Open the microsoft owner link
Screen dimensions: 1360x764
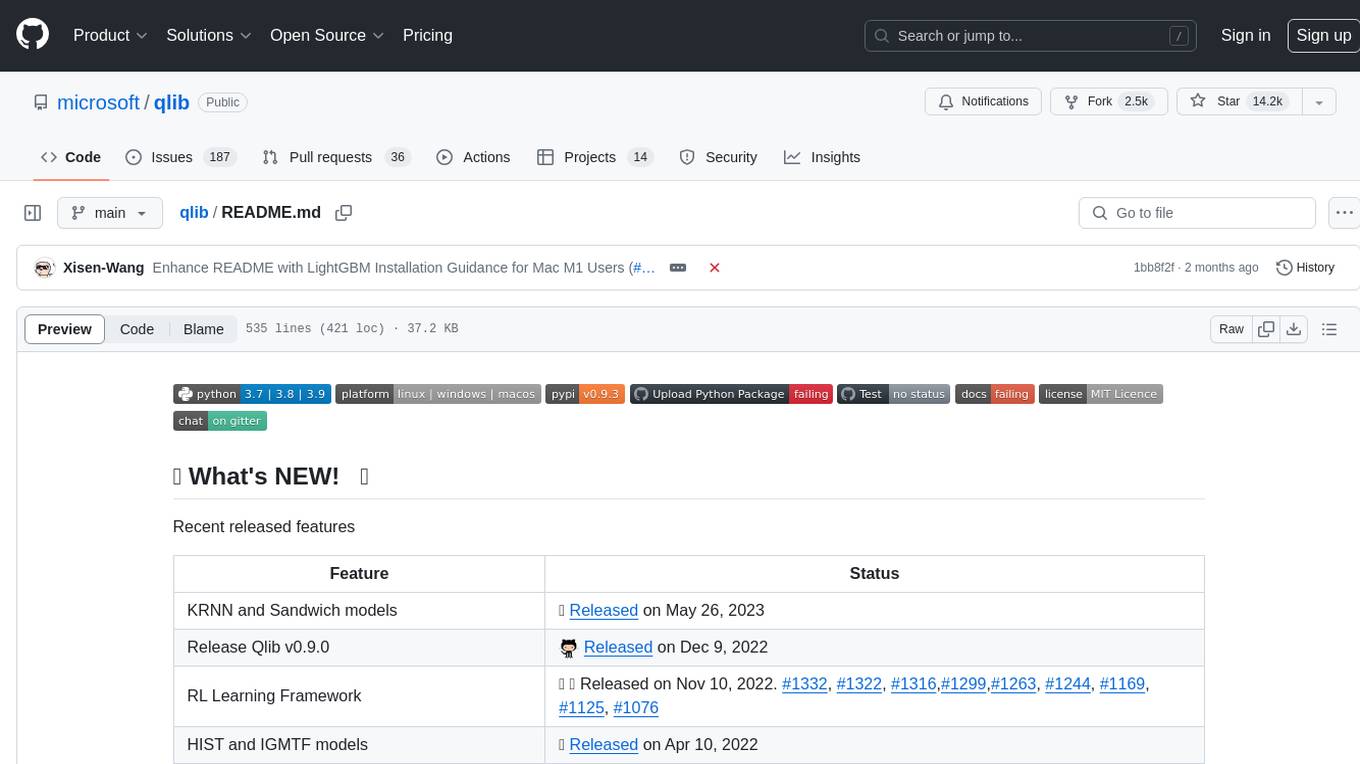98,102
